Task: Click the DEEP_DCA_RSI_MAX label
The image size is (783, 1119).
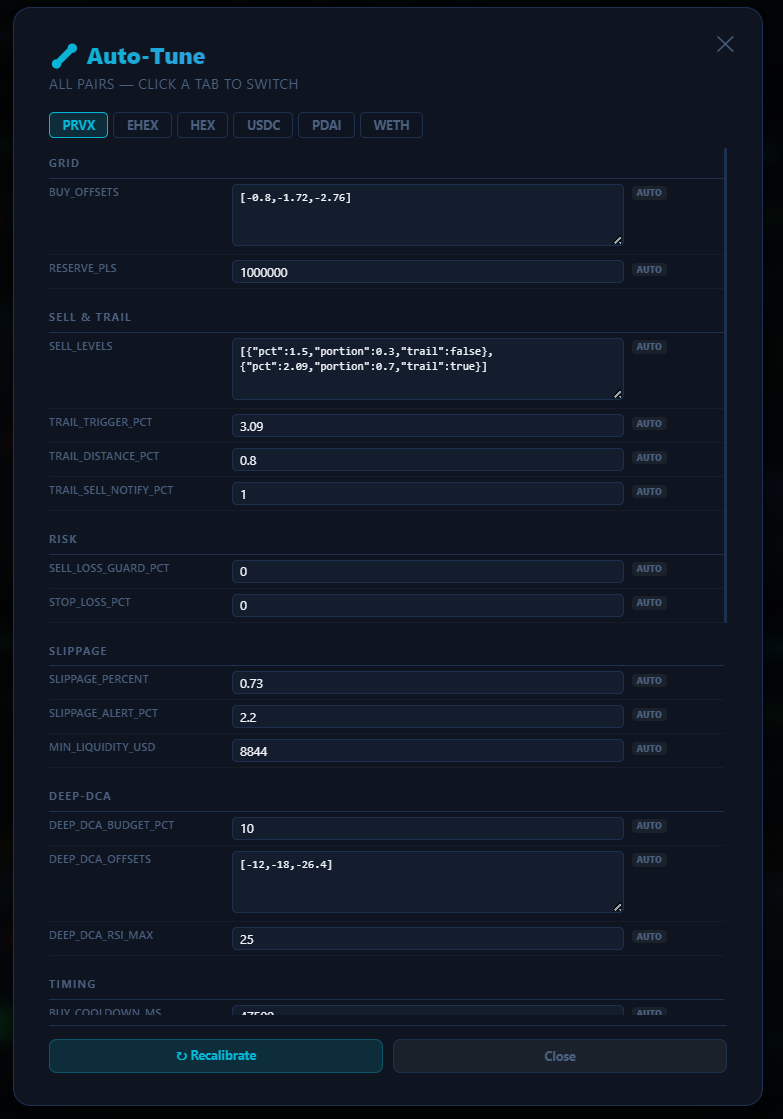Action: click(x=101, y=935)
